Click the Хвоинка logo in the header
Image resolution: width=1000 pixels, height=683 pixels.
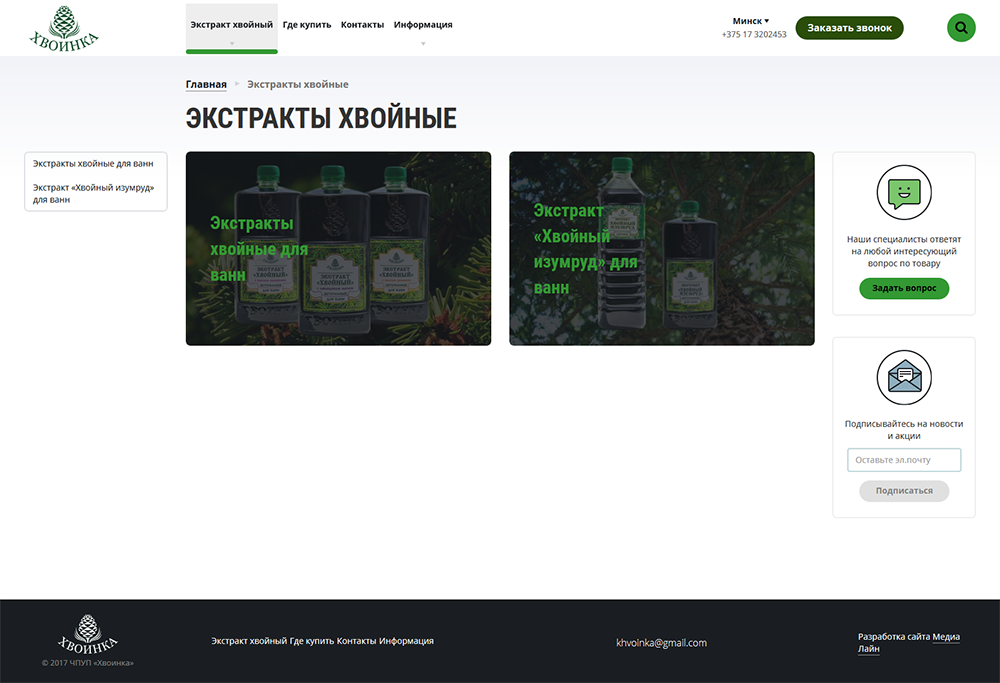[x=64, y=28]
